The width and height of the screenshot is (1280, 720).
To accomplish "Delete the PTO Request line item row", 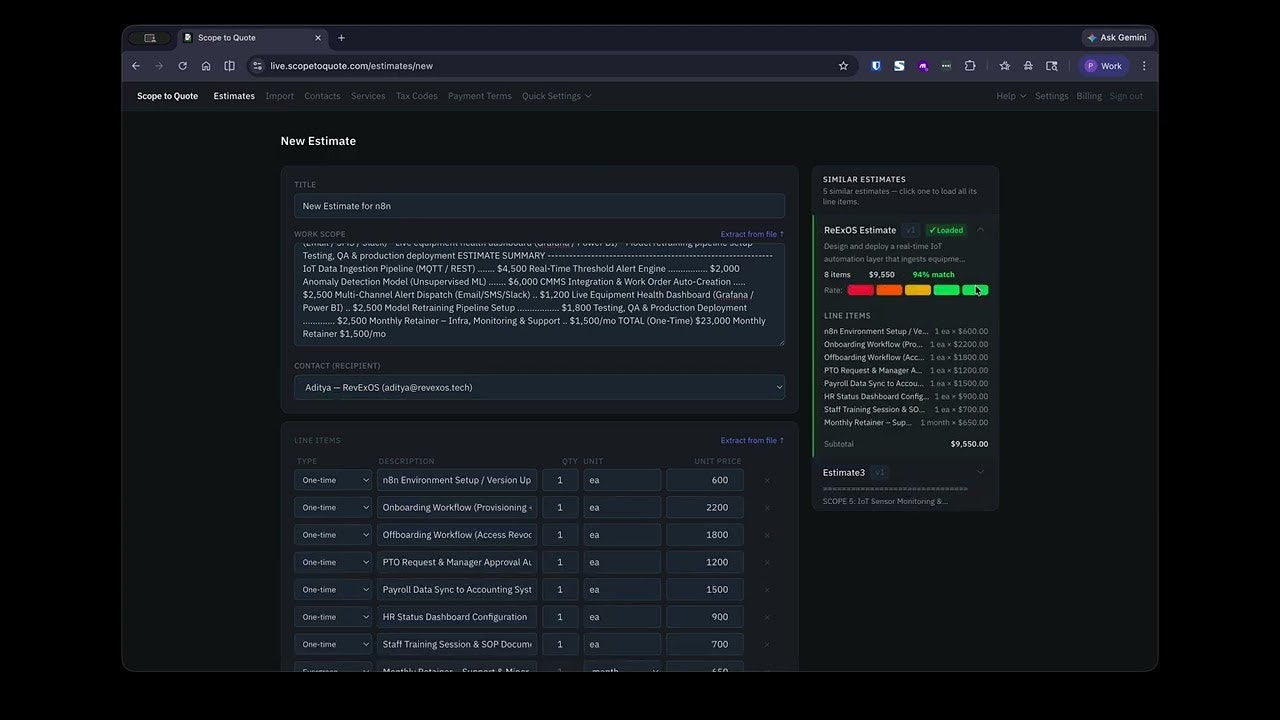I will pyautogui.click(x=767, y=562).
